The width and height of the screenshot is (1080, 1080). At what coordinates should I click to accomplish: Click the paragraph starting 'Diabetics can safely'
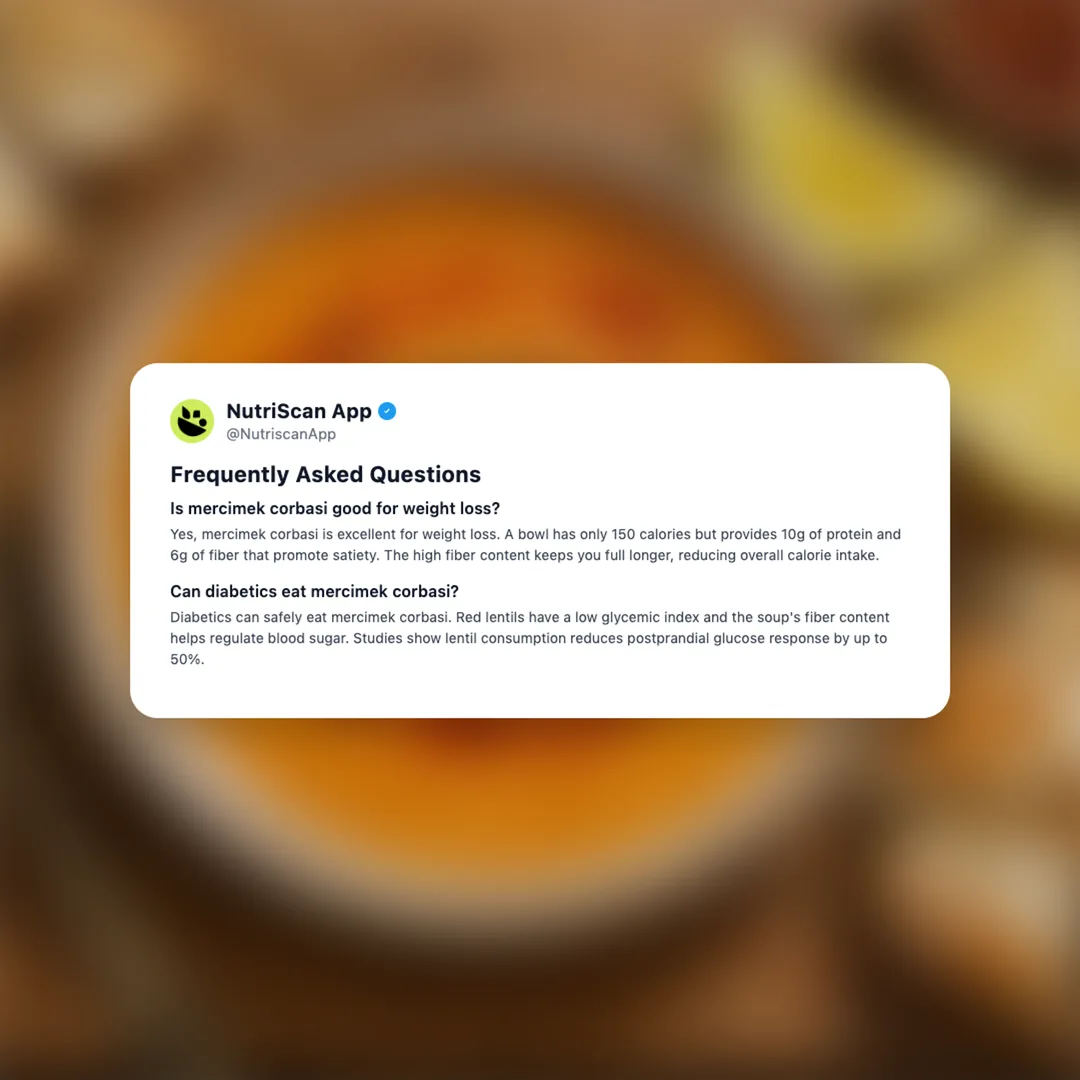[x=530, y=638]
